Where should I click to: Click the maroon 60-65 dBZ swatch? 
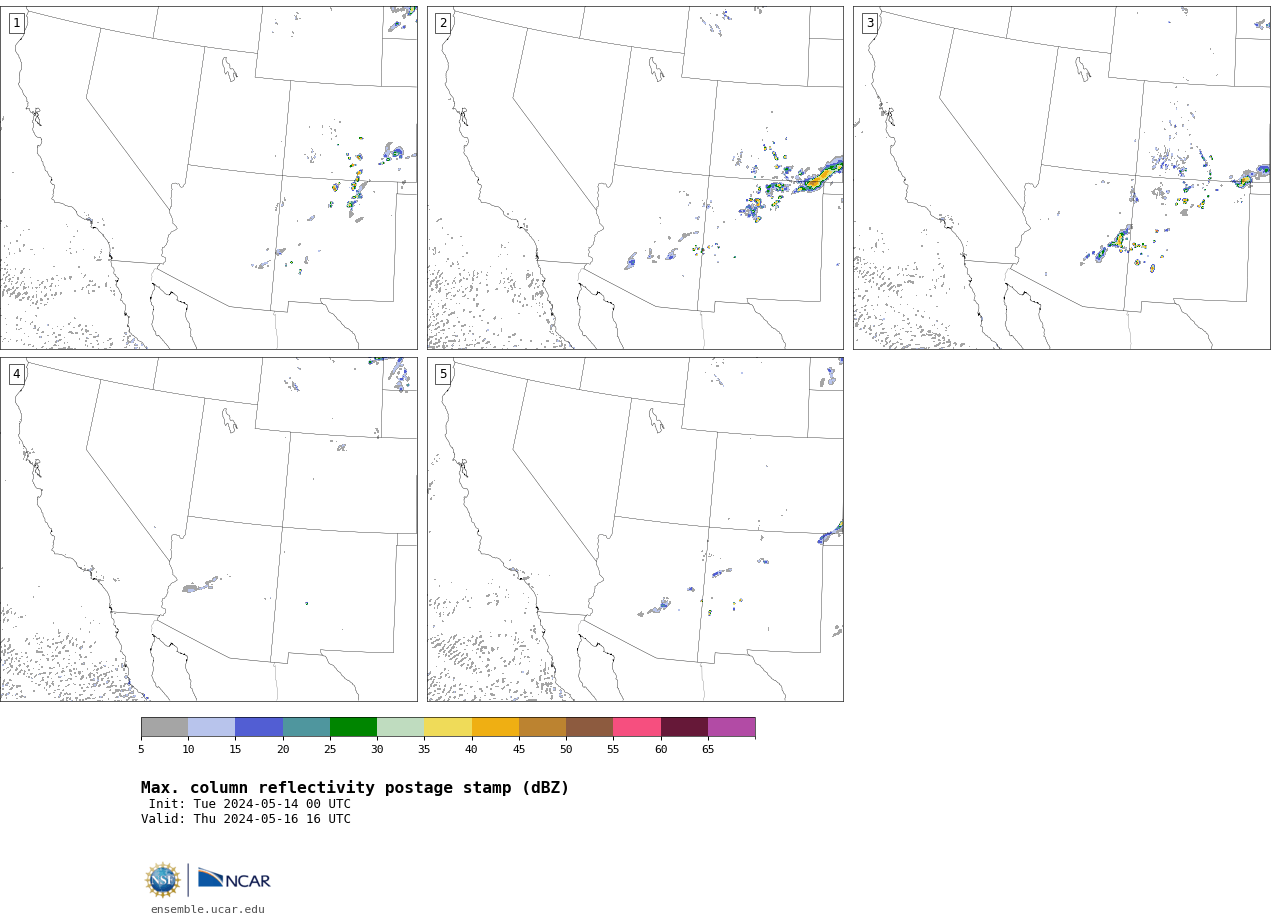pyautogui.click(x=684, y=727)
